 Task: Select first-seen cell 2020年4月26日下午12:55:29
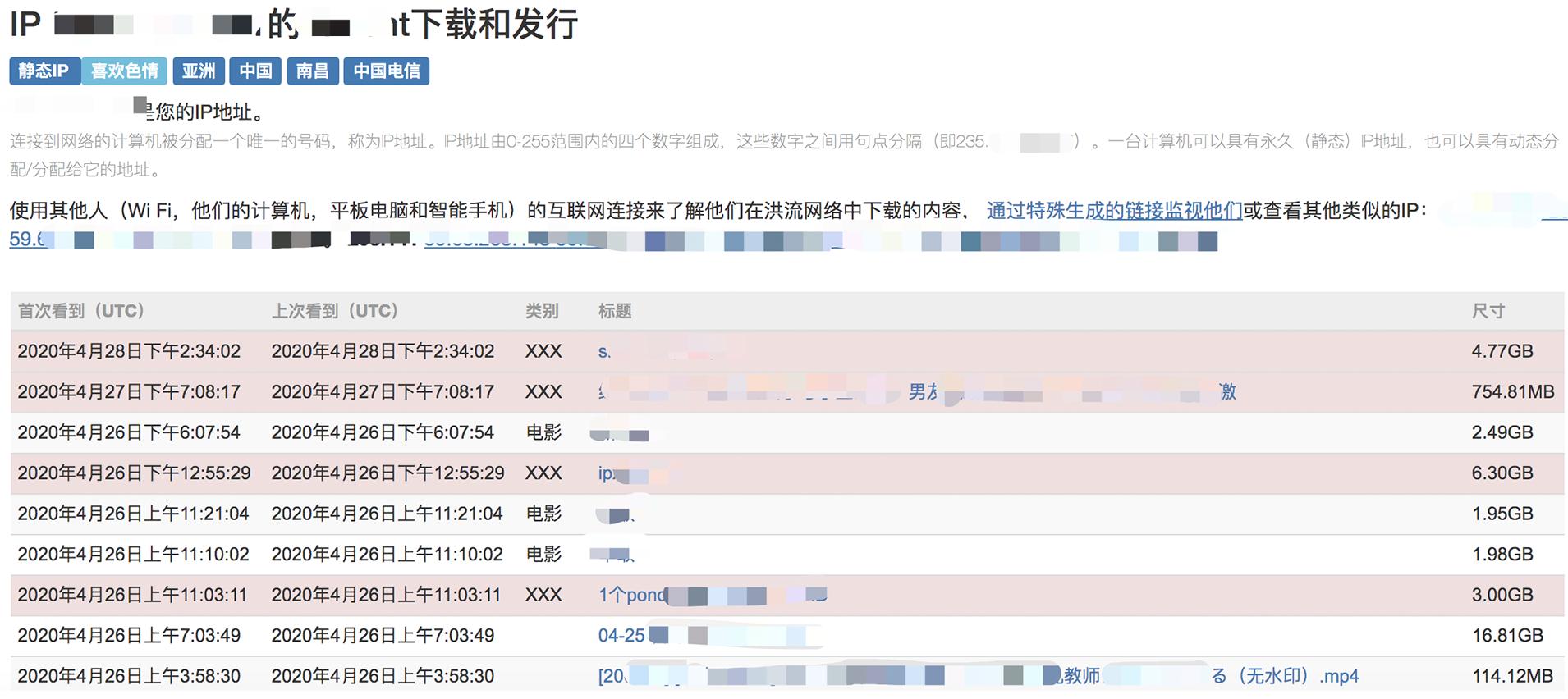tap(135, 473)
